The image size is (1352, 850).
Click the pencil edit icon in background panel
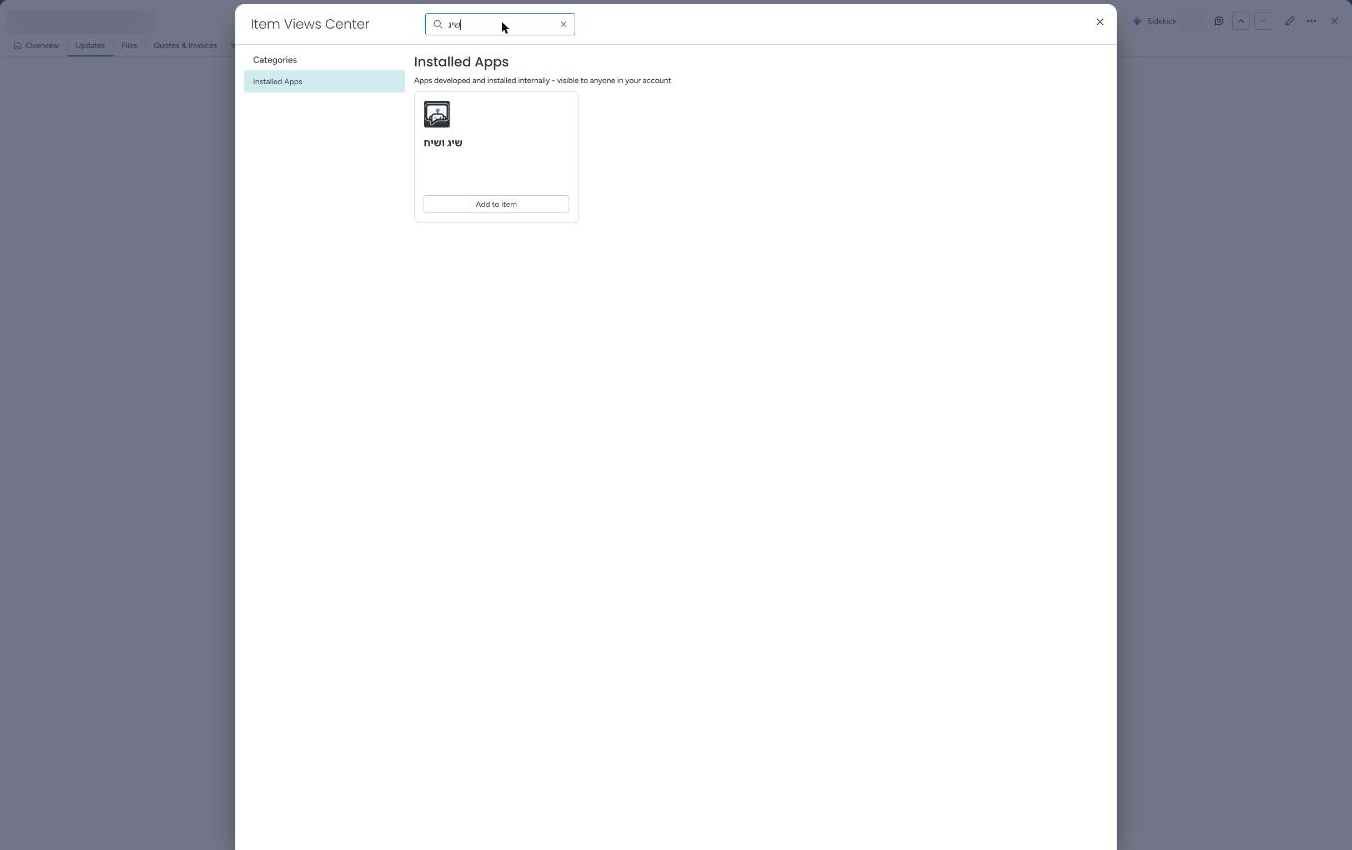pyautogui.click(x=1290, y=21)
